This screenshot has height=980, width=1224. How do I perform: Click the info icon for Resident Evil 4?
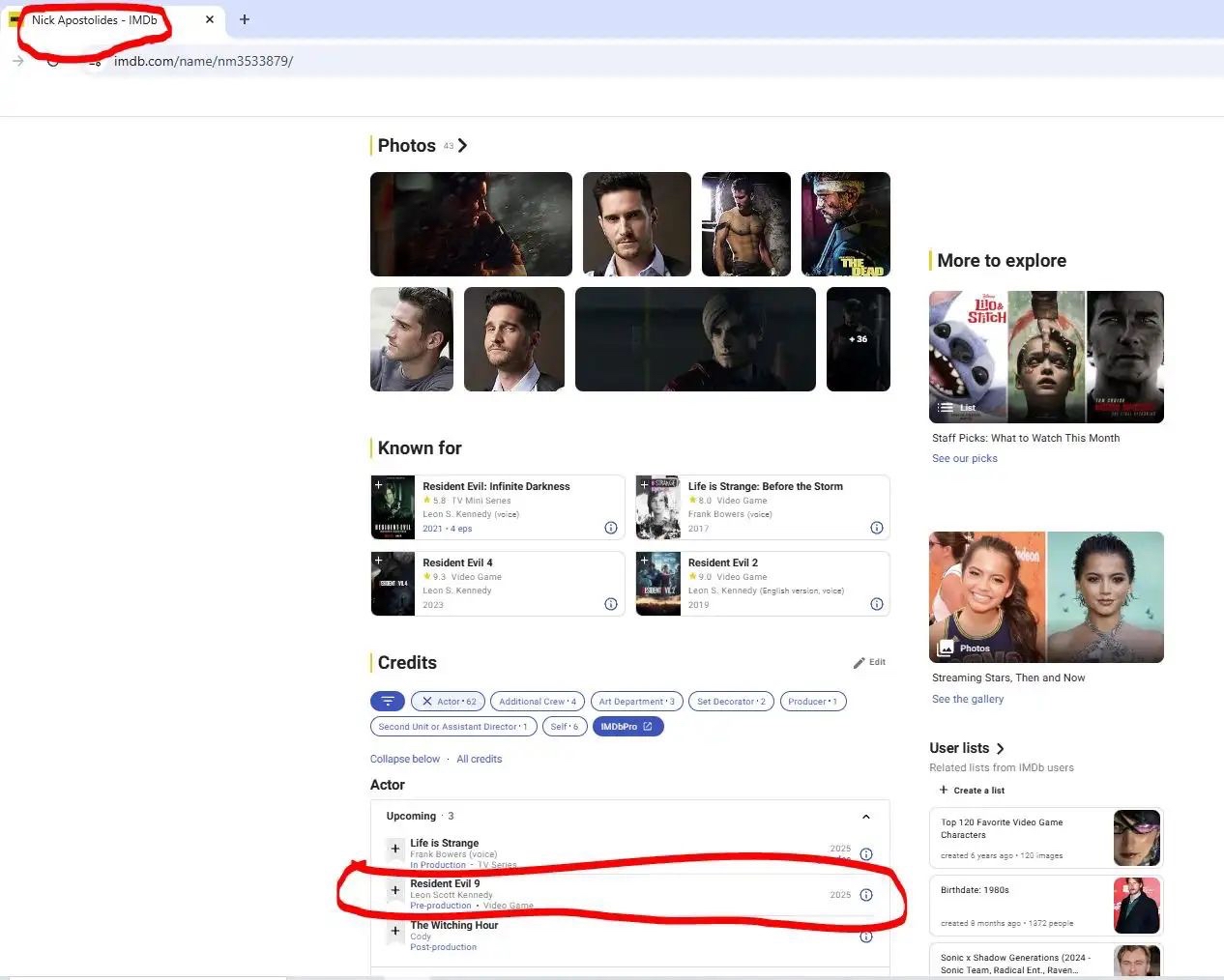[611, 604]
